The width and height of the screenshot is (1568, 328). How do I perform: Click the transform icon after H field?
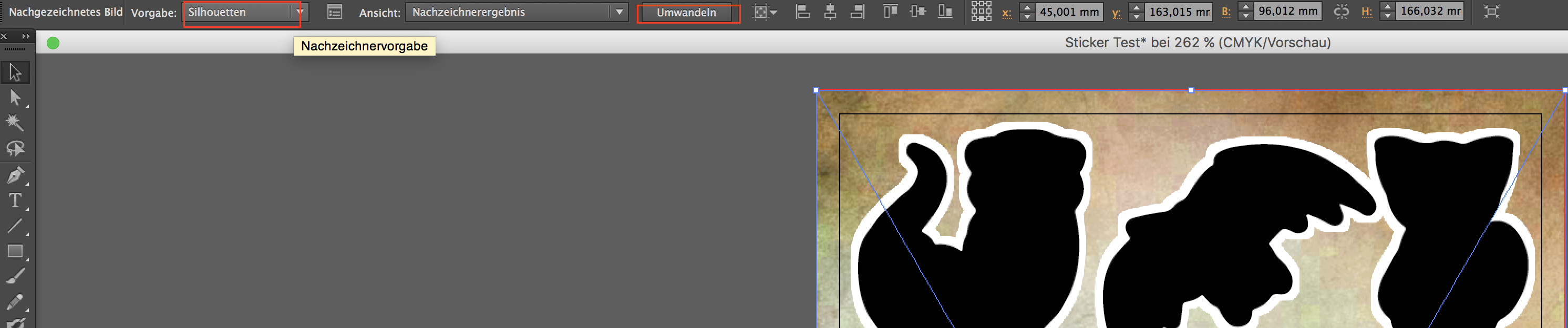tap(1491, 12)
